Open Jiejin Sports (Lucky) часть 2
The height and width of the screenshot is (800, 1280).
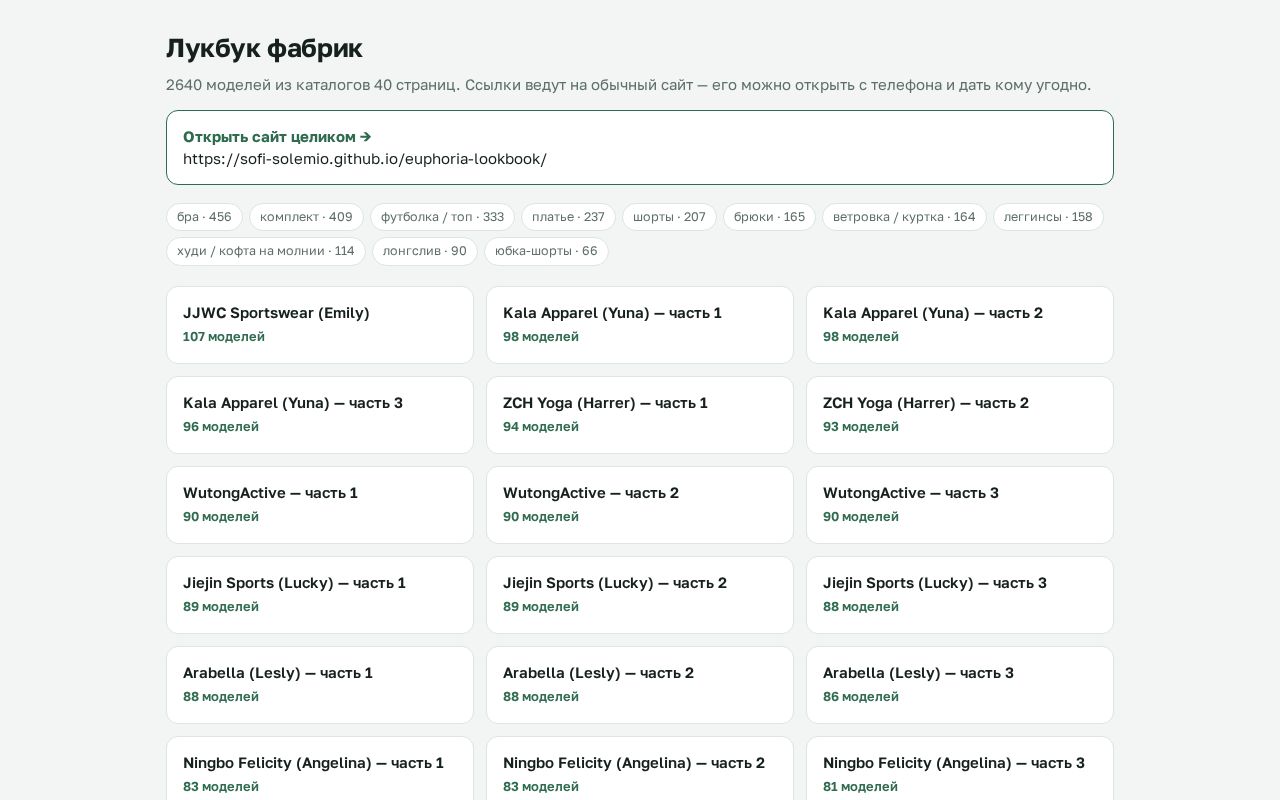click(x=640, y=595)
